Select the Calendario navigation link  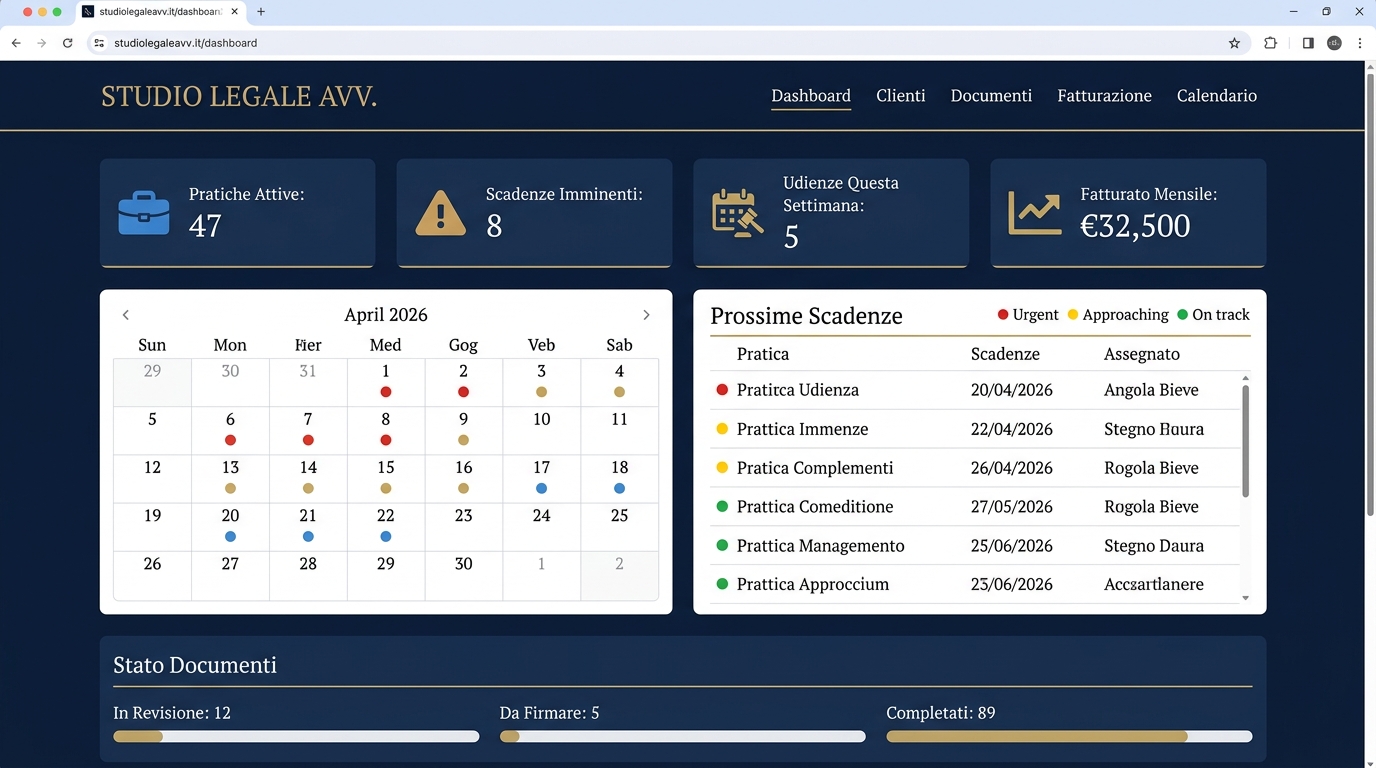pos(1217,95)
